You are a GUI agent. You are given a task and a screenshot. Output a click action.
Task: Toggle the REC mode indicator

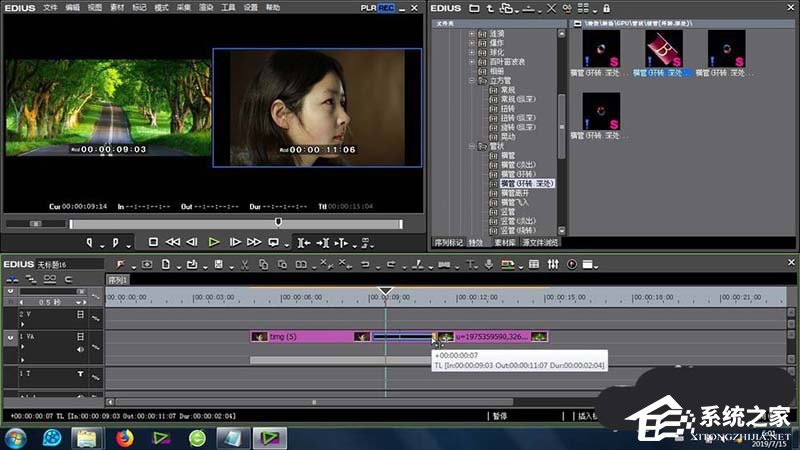pyautogui.click(x=386, y=7)
